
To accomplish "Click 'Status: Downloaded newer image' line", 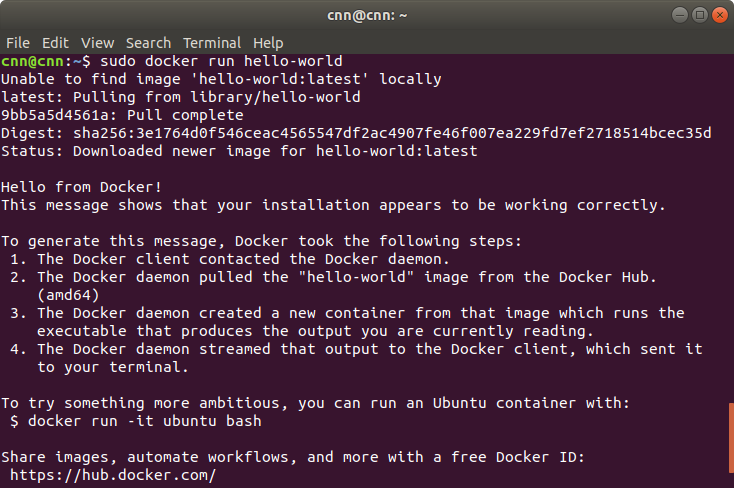I will [239, 151].
